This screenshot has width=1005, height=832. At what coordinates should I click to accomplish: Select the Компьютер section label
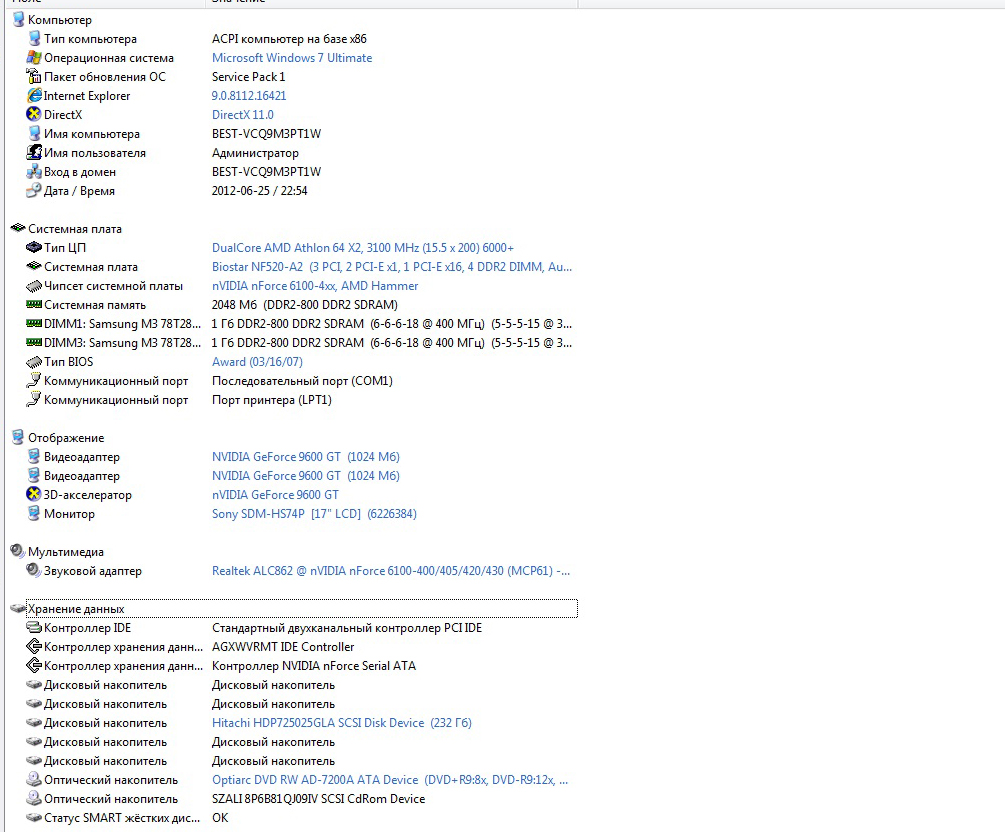[x=60, y=20]
